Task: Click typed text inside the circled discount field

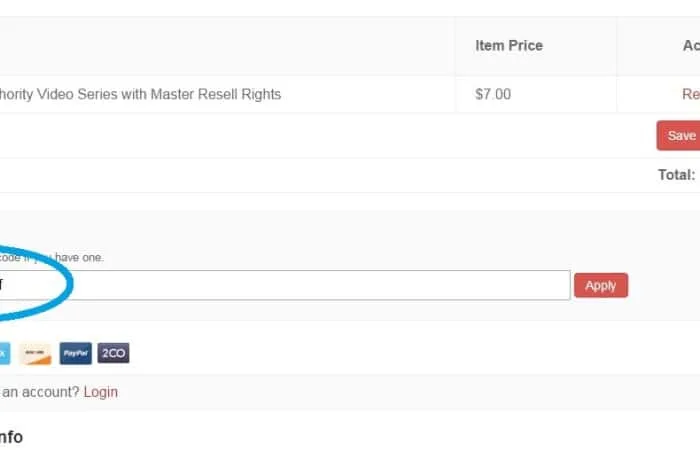Action: tap(1, 284)
